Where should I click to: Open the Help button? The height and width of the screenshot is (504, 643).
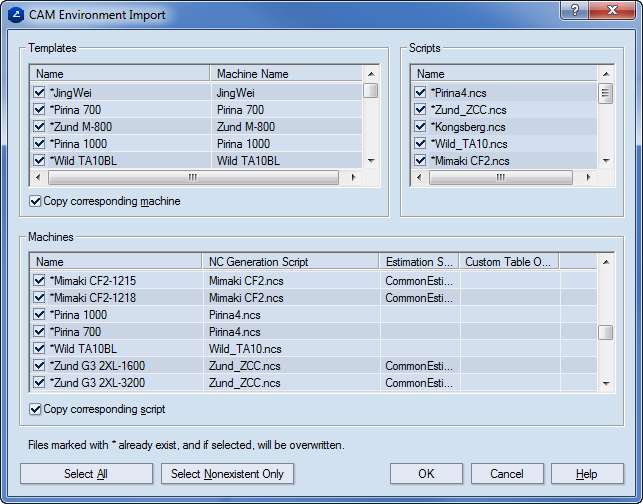588,474
